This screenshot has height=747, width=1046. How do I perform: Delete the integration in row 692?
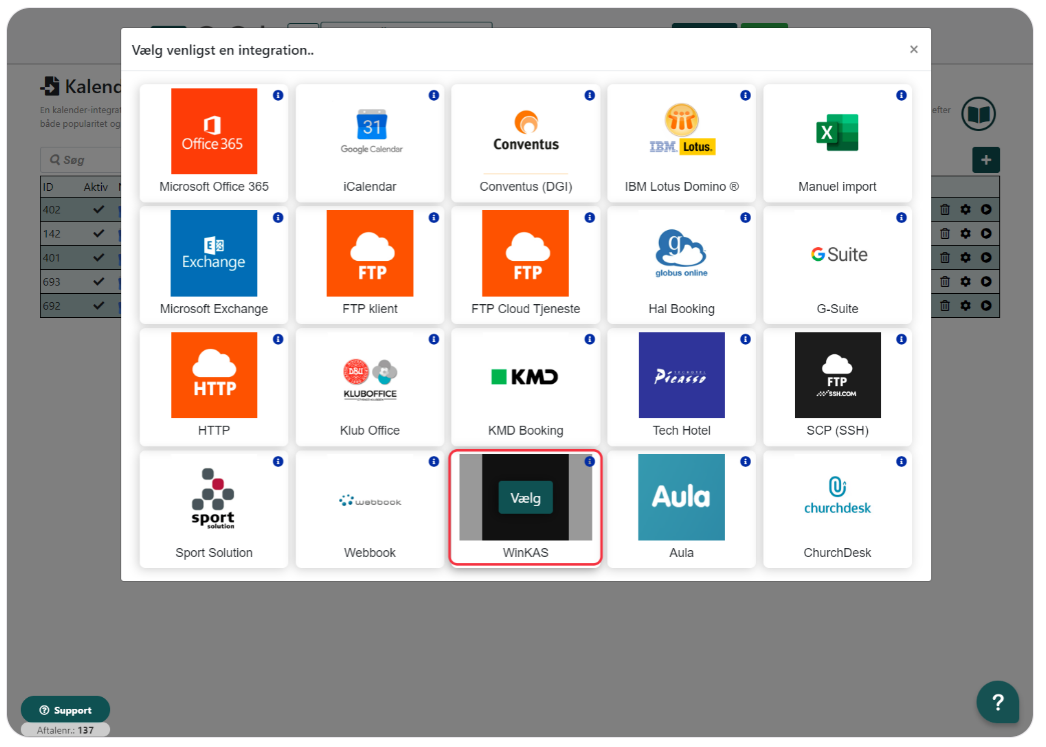coord(945,305)
